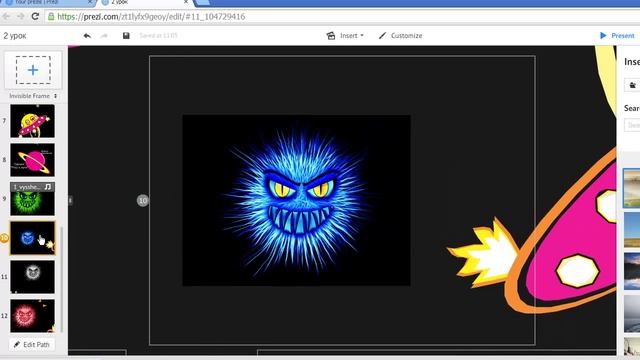This screenshot has width=640, height=360.
Task: Select path step 12, the red monster thumbnail
Action: click(32, 316)
